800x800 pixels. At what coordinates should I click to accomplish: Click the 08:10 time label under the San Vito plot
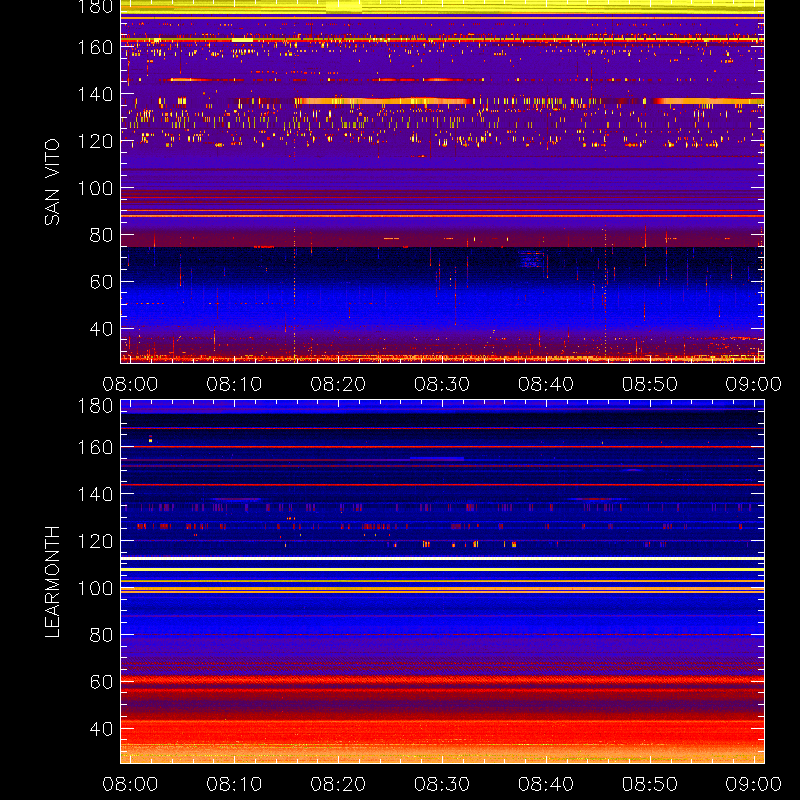point(234,384)
